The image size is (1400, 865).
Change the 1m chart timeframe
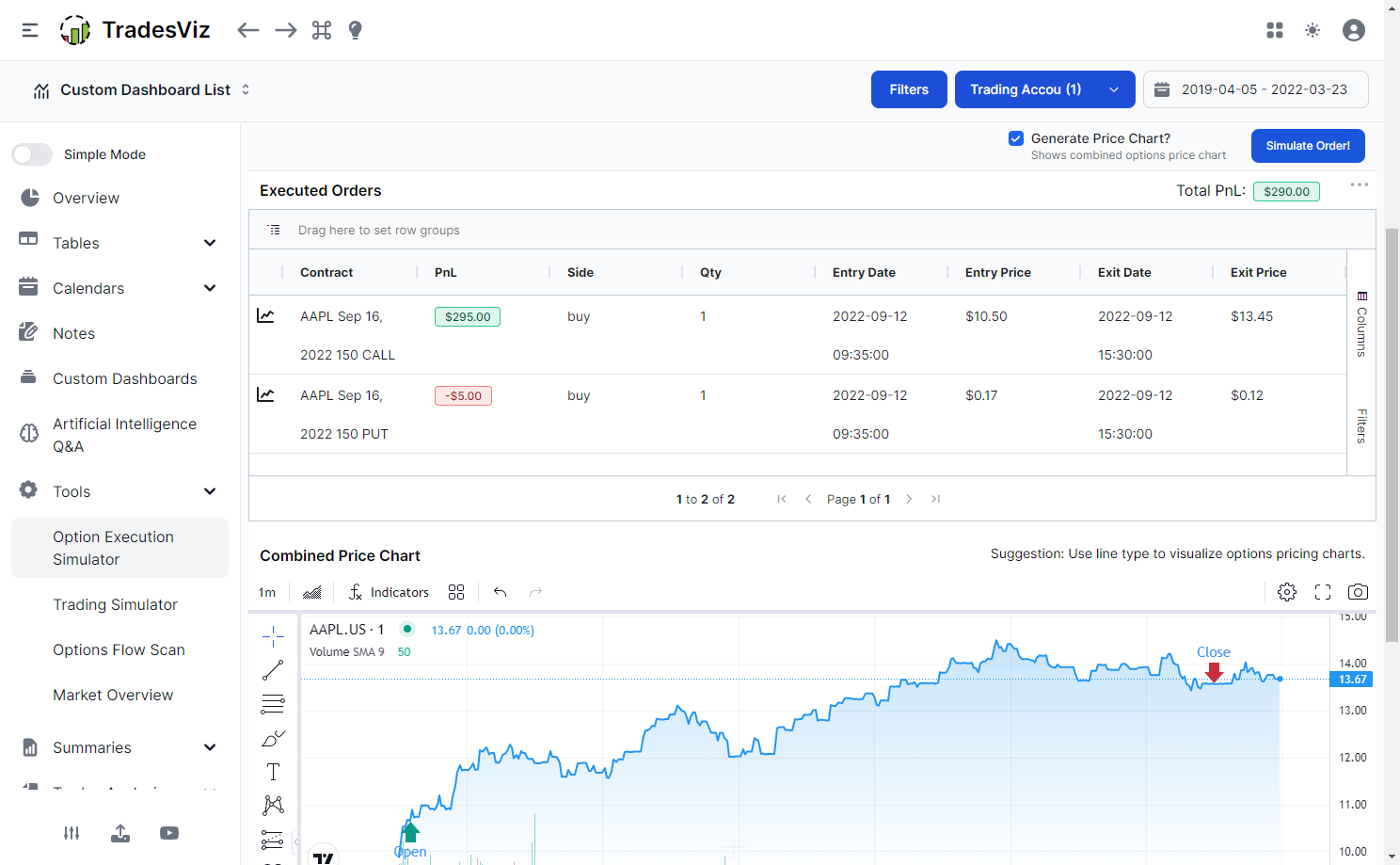266,591
